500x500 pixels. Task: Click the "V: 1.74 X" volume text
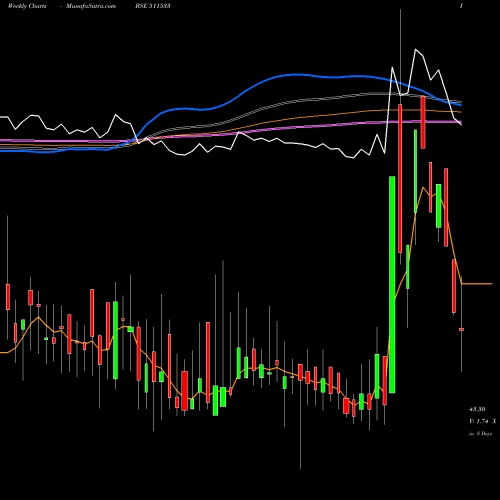pos(483,421)
